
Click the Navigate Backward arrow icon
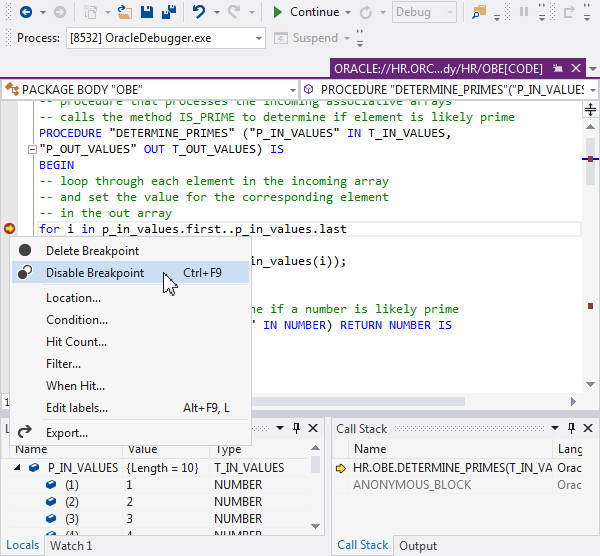(x=24, y=12)
